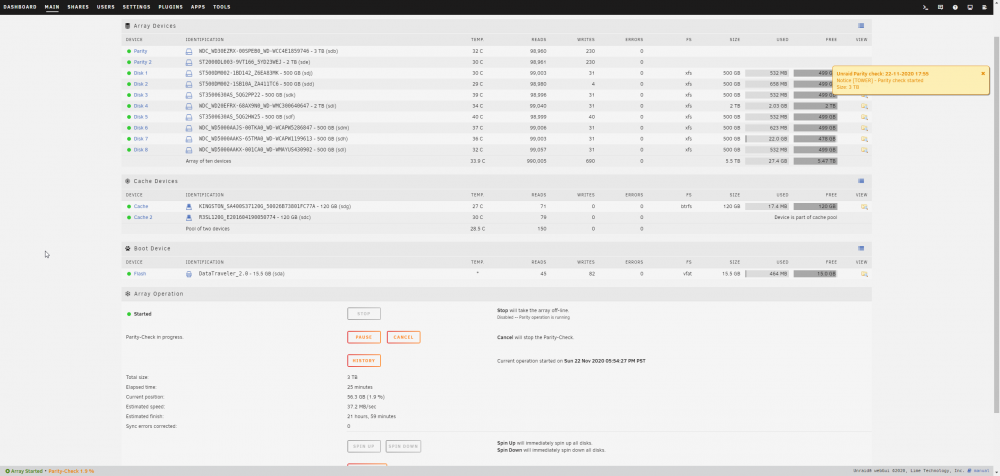The height and width of the screenshot is (476, 1000).
Task: Click the drive icon in Disk 6 row
Action: [x=189, y=128]
